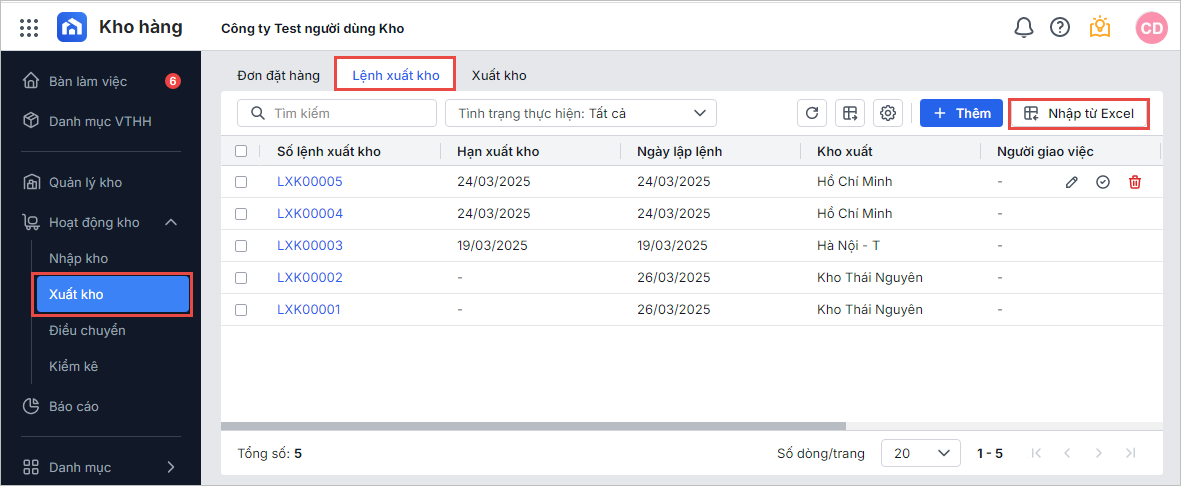Open the Tình trạng thực hiện dropdown
The image size is (1181, 486).
point(580,113)
